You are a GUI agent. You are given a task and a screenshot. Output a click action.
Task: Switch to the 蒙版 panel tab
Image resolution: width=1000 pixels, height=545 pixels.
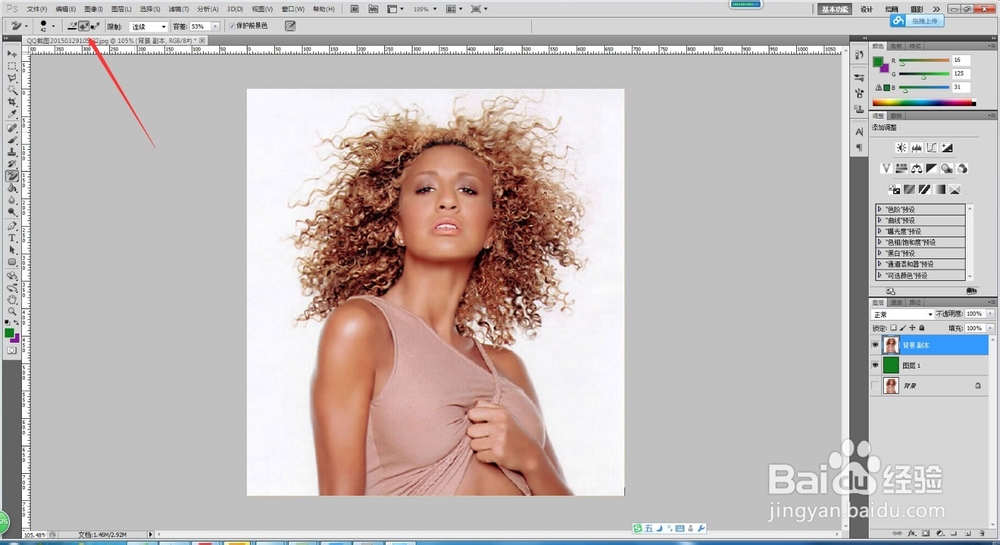(x=897, y=115)
